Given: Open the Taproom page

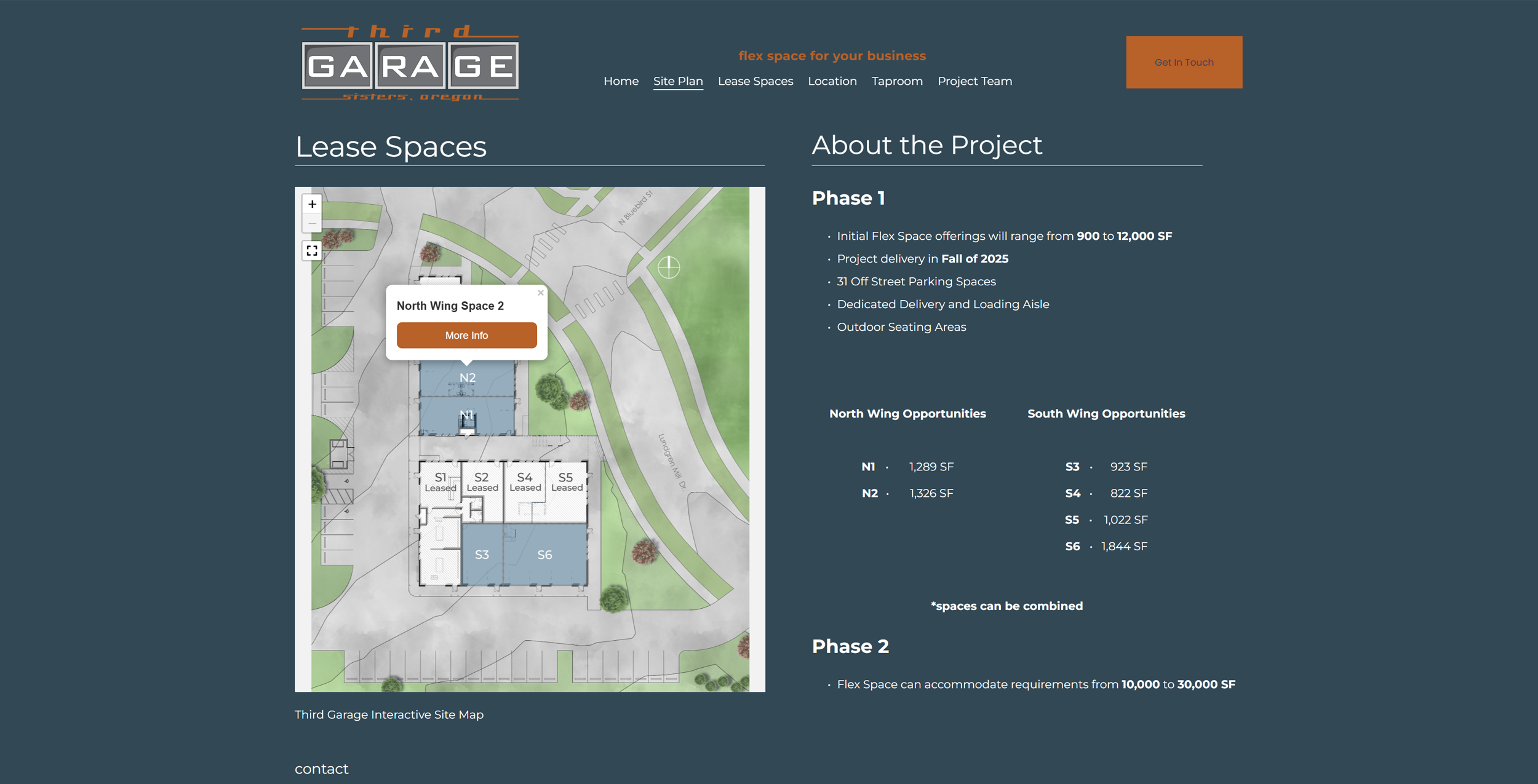Looking at the screenshot, I should (897, 81).
